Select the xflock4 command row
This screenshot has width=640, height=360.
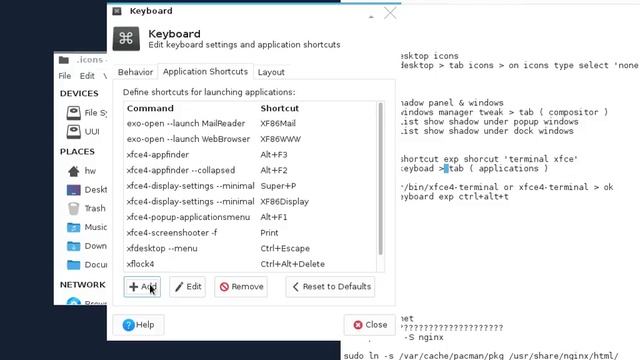[250, 264]
